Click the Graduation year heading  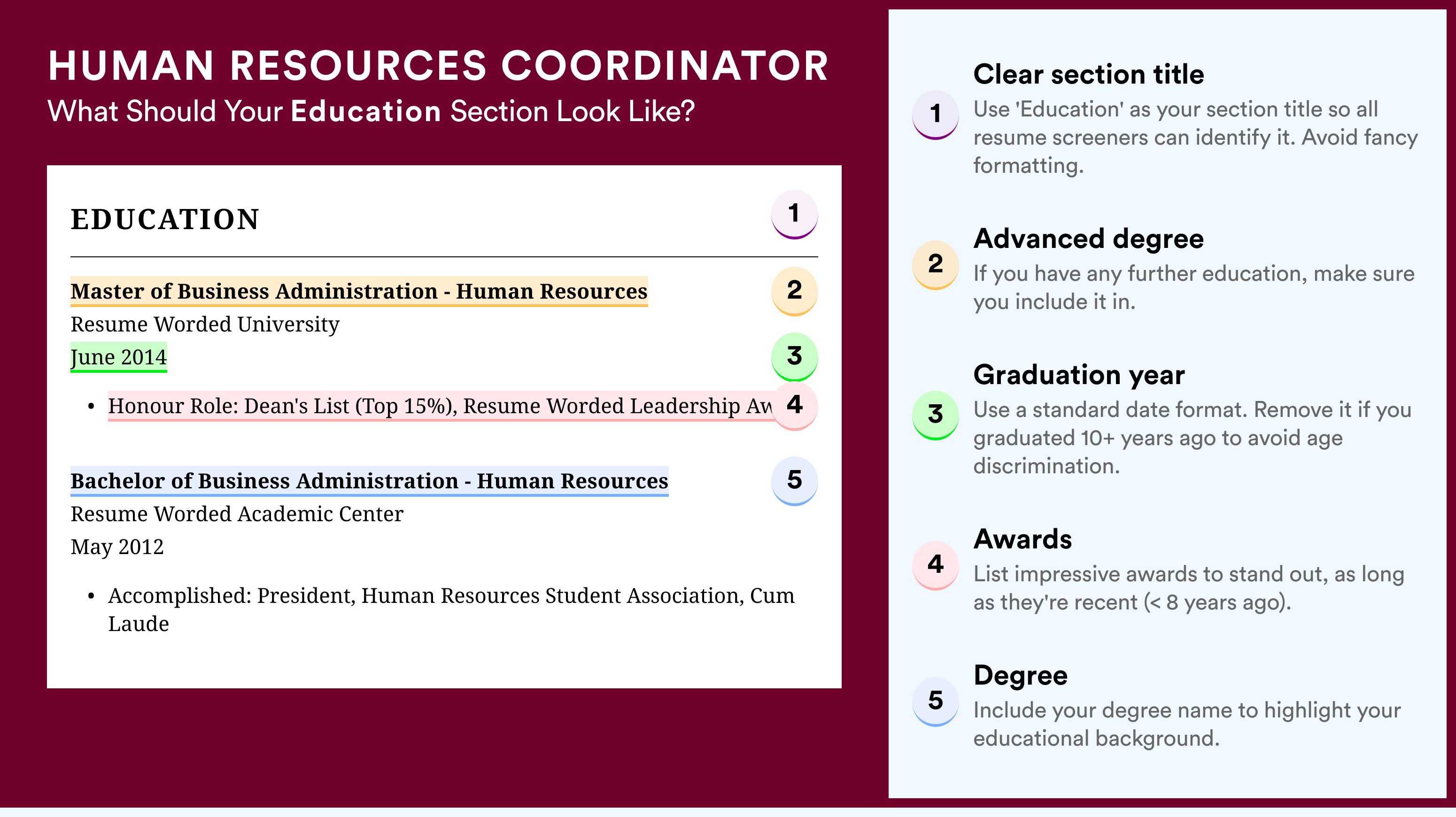click(1079, 375)
